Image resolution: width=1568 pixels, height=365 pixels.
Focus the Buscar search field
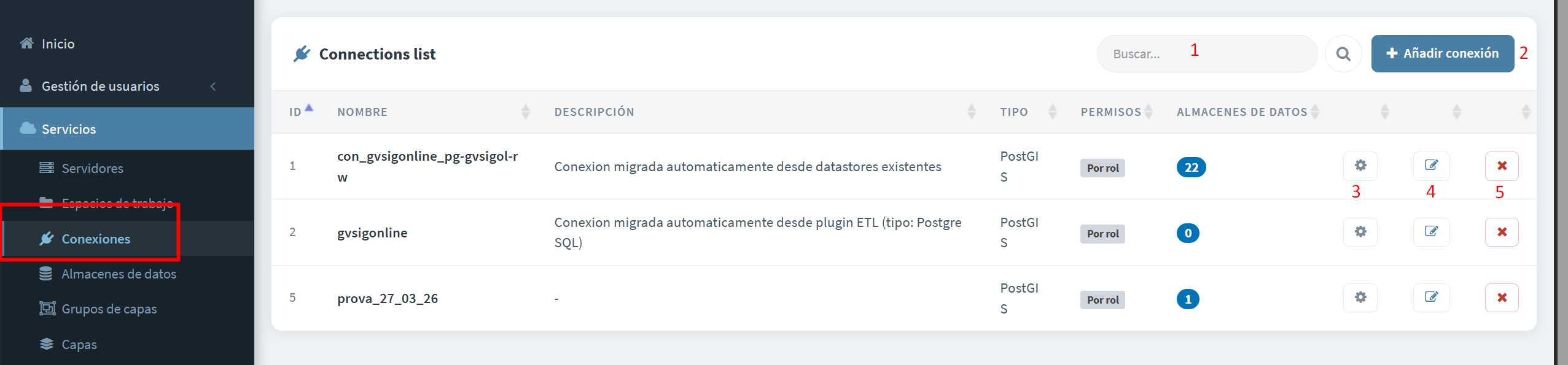(x=1207, y=54)
